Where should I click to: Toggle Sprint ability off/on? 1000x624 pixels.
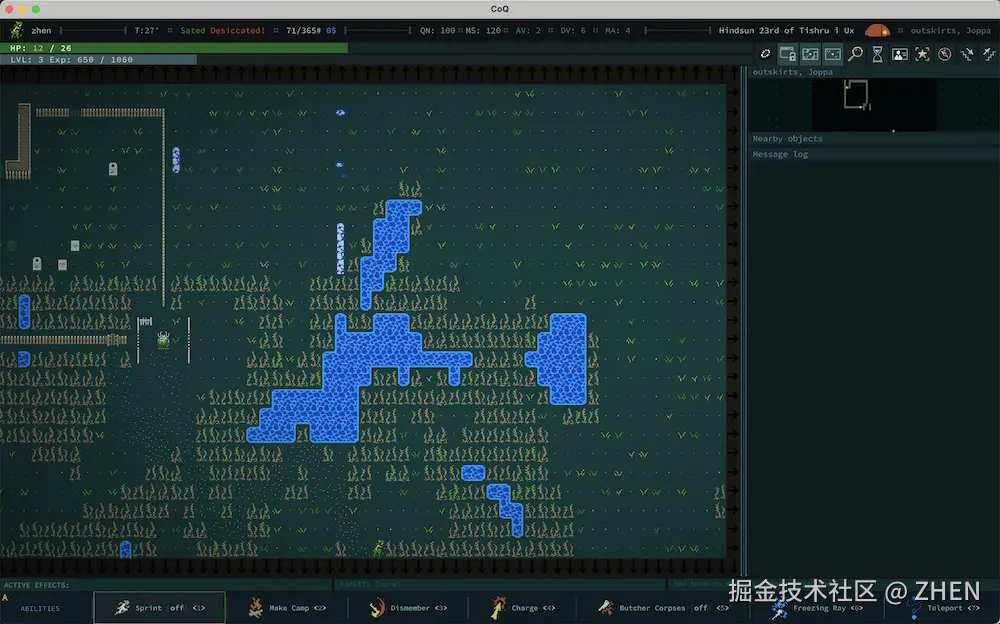pos(159,607)
